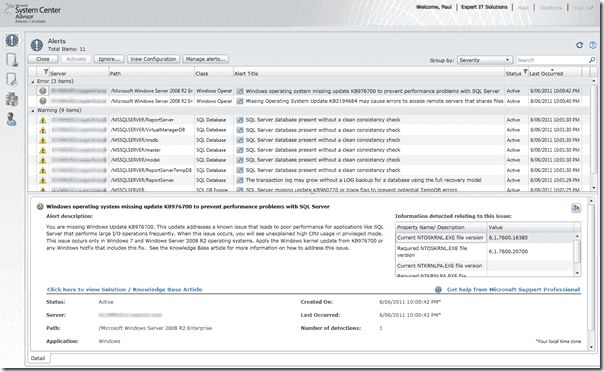Click the Close button in the alerts toolbar

pyautogui.click(x=43, y=59)
